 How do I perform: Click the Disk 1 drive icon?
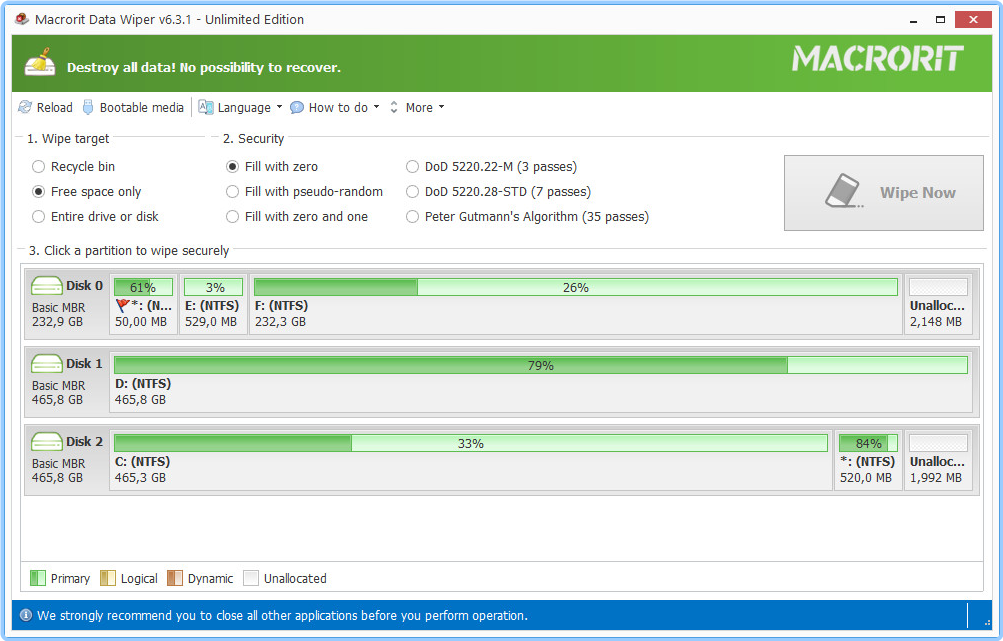click(47, 363)
